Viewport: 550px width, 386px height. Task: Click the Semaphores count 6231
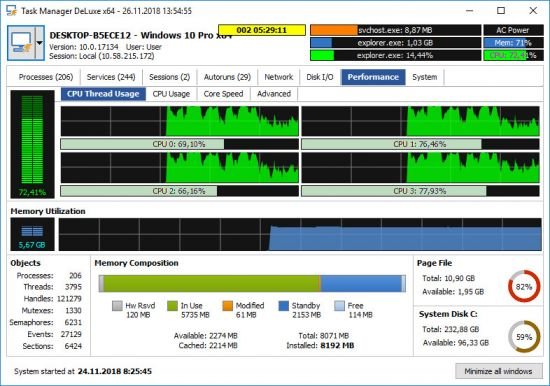pos(73,322)
